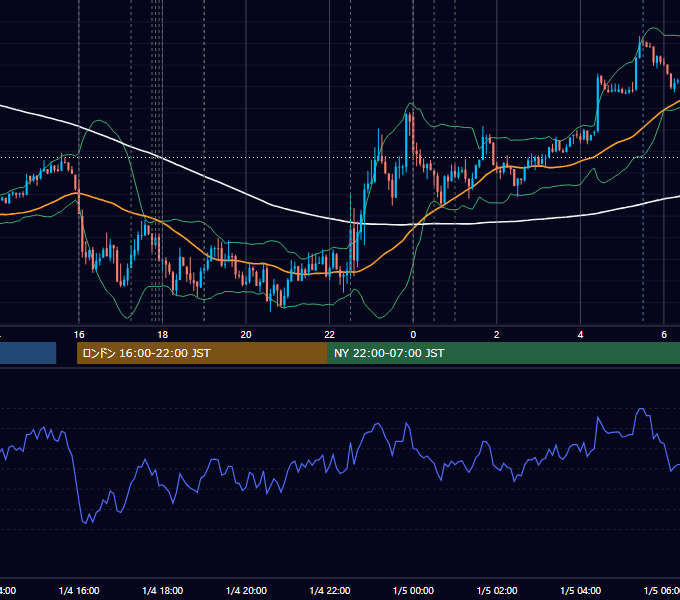This screenshot has height=600, width=680.
Task: Click the NY 22:00-07:00 JST session bar
Action: tap(503, 353)
